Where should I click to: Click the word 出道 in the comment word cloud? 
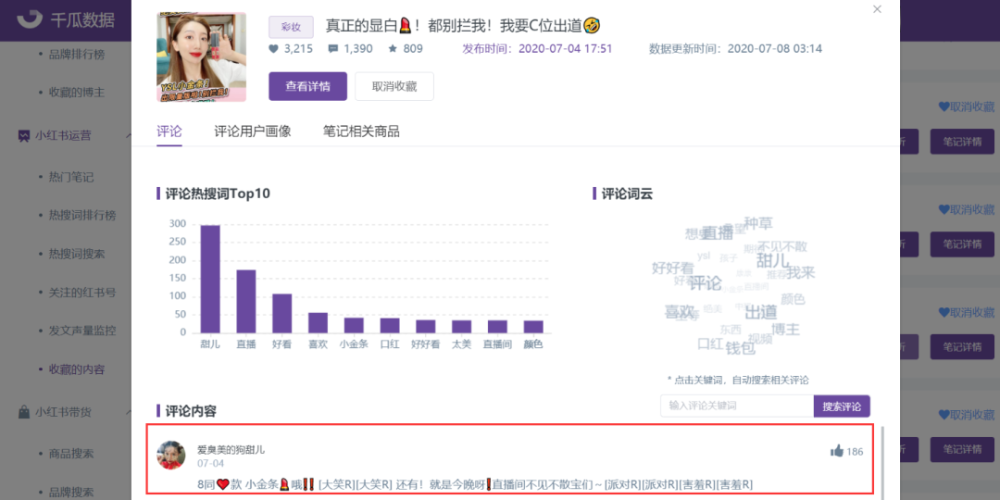[761, 312]
